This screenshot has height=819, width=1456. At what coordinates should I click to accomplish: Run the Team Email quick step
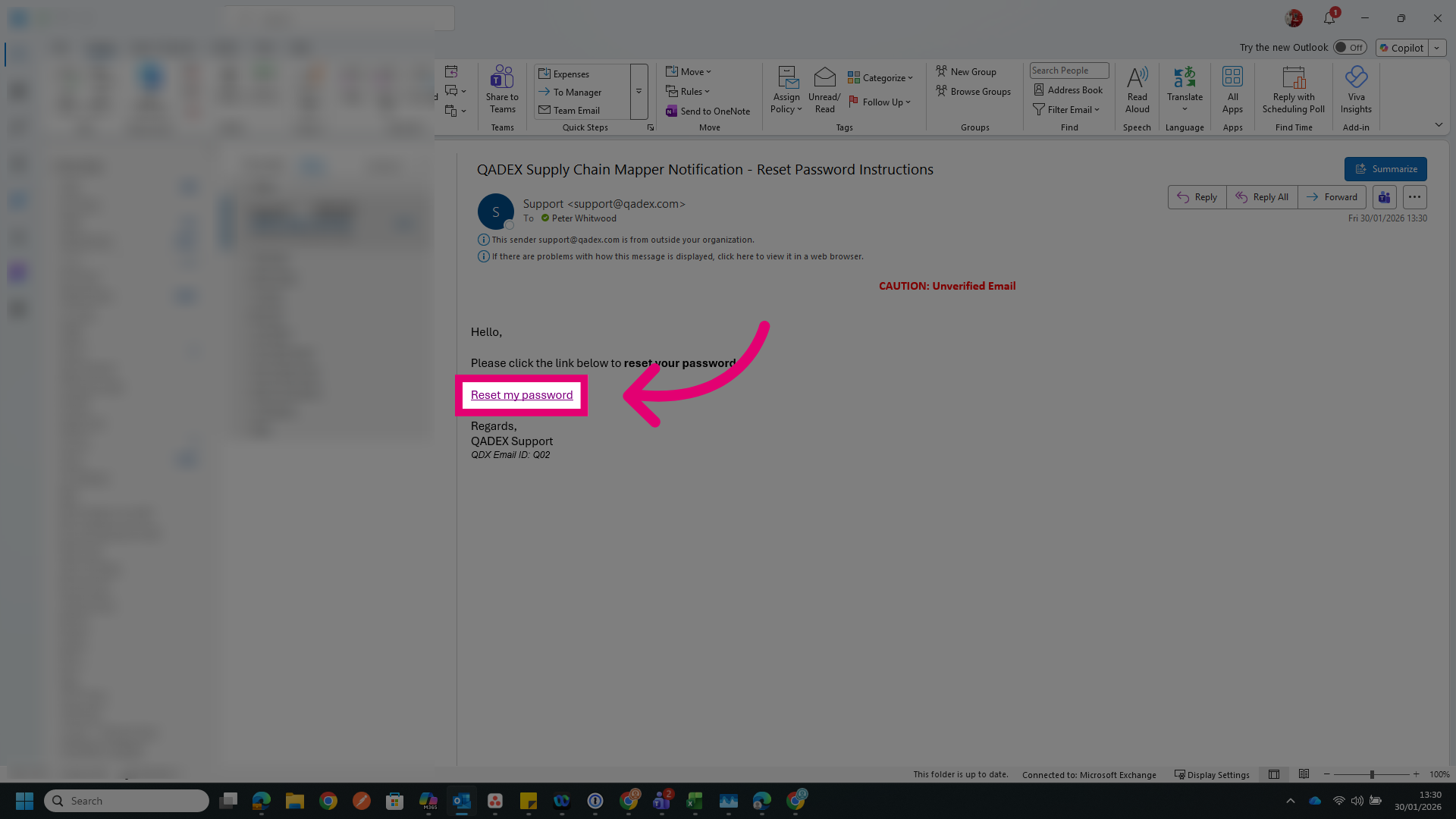[570, 110]
